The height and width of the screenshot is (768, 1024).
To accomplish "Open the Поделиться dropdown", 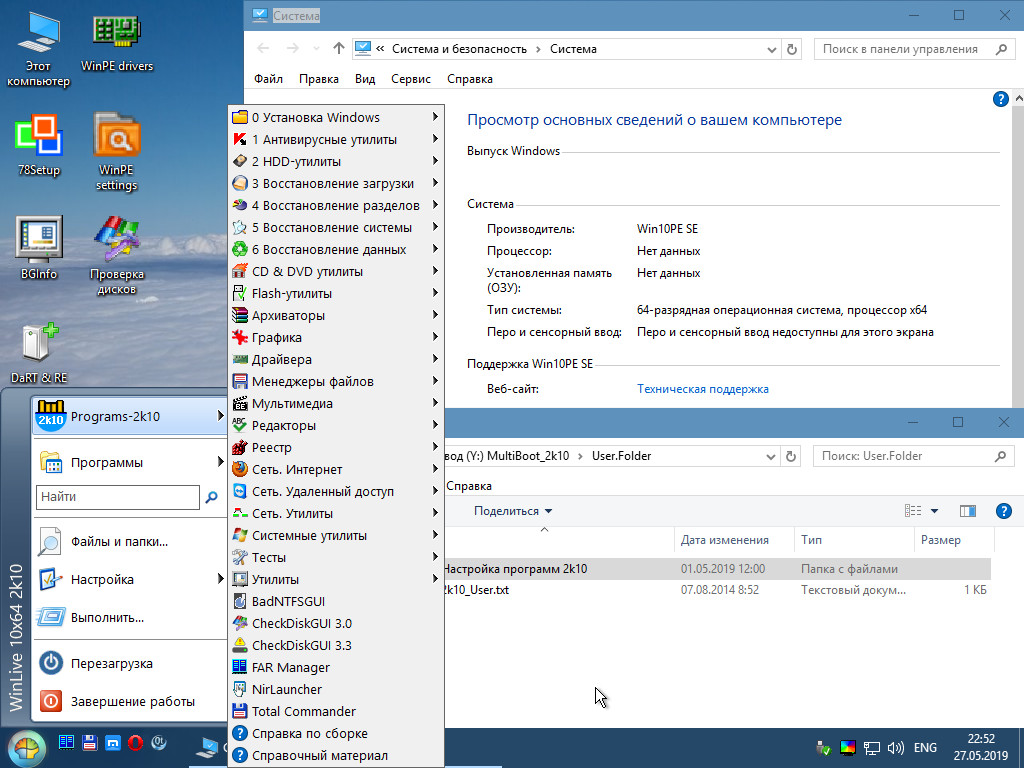I will click(513, 511).
